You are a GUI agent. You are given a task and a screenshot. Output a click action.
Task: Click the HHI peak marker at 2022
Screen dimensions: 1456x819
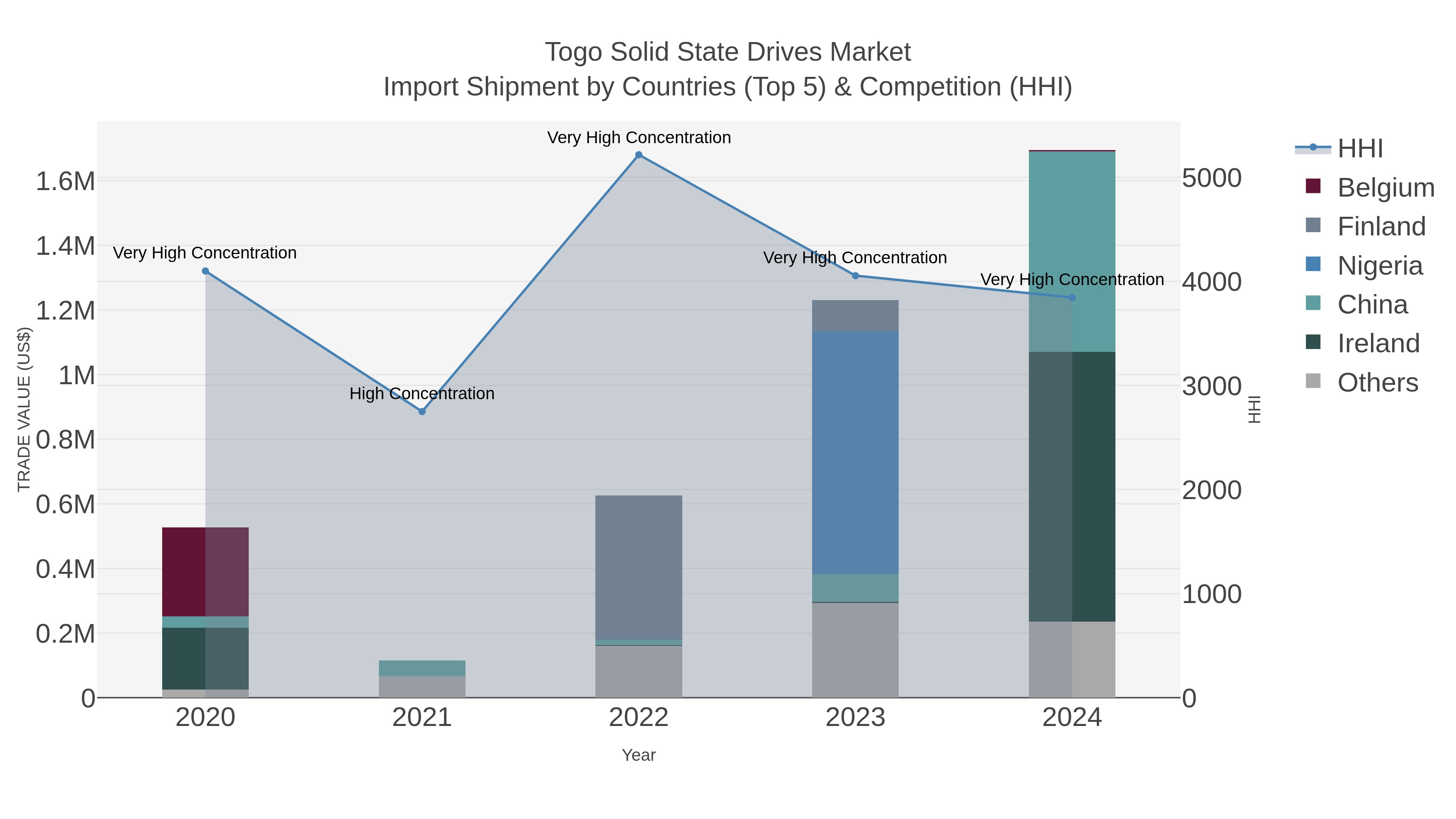click(639, 155)
